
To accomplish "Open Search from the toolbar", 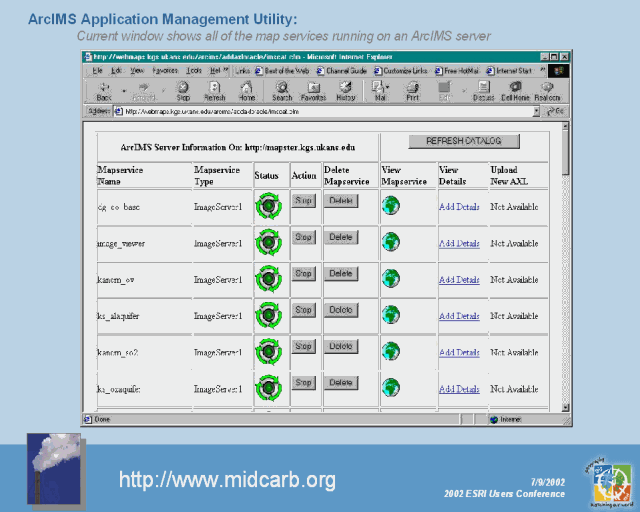I will [x=282, y=91].
